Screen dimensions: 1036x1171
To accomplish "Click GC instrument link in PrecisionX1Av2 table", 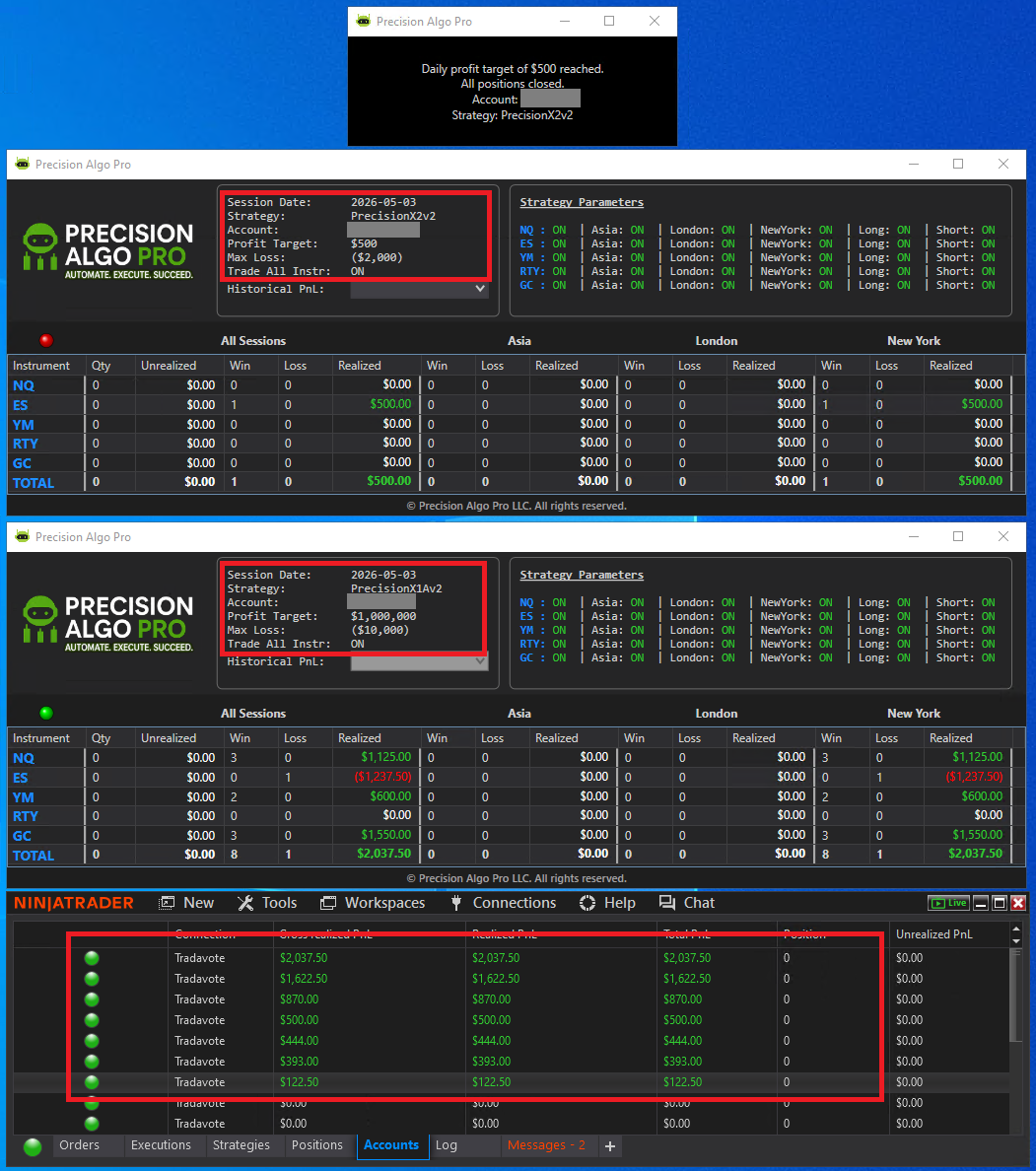I will [22, 837].
